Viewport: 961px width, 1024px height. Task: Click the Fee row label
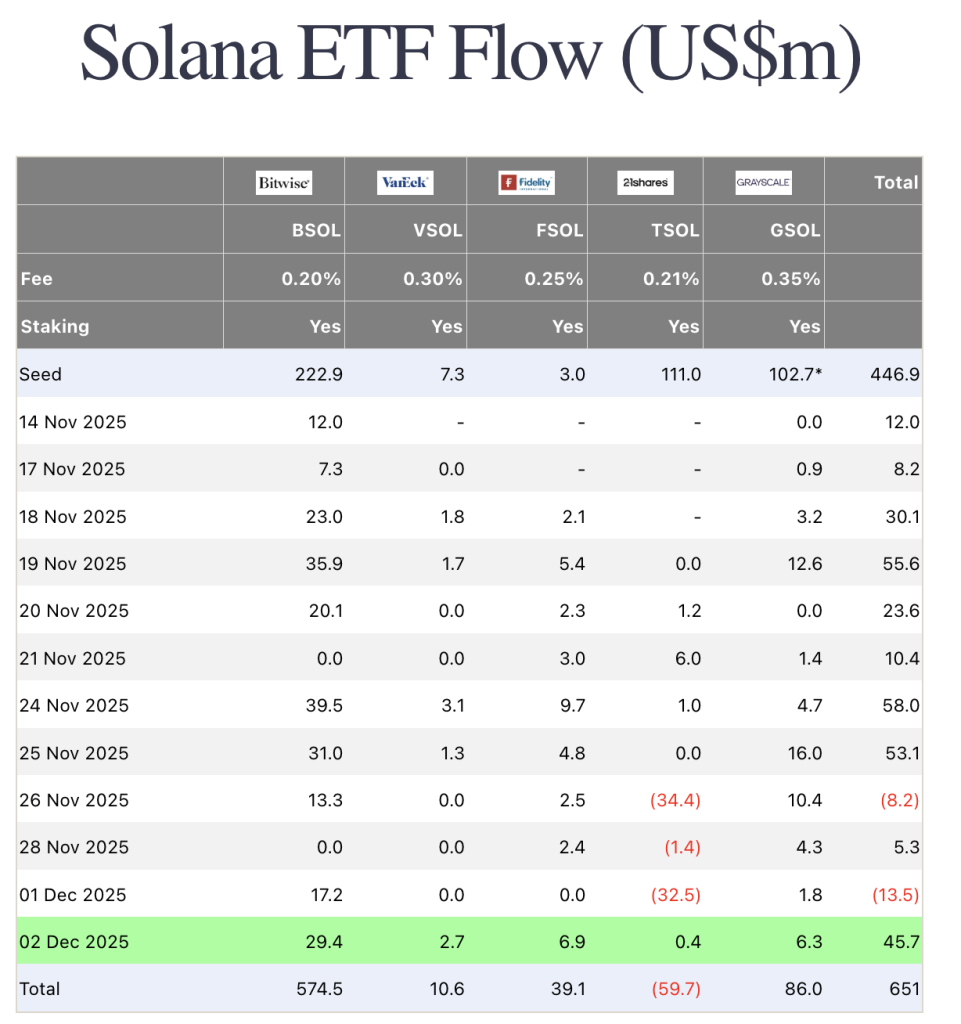pyautogui.click(x=36, y=279)
